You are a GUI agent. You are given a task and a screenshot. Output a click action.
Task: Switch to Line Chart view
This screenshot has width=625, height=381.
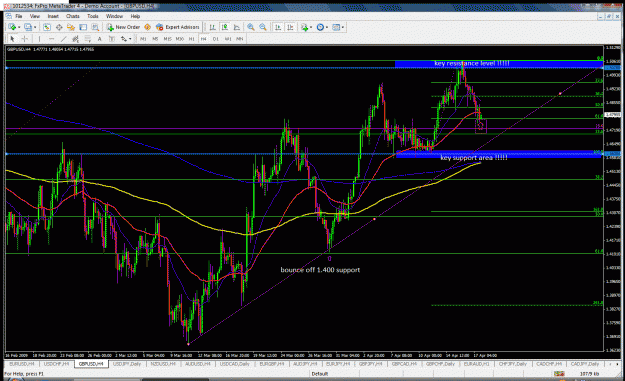click(x=237, y=27)
